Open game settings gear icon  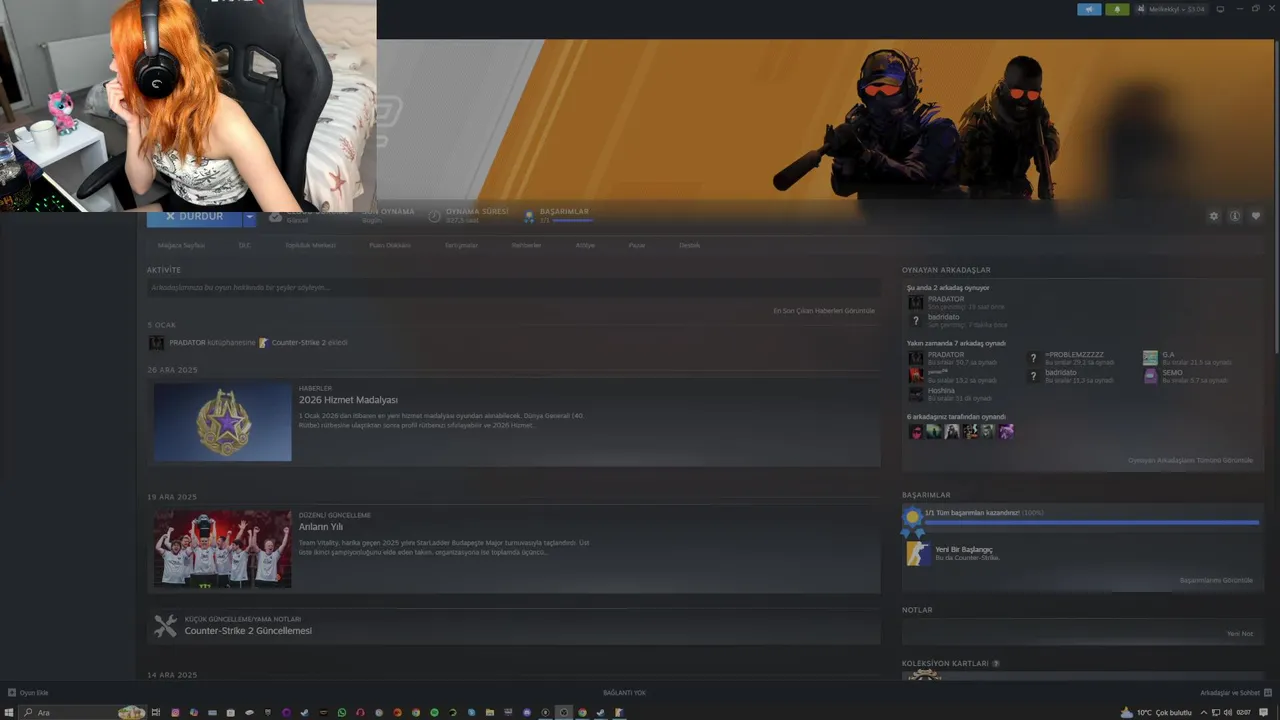coord(1214,216)
